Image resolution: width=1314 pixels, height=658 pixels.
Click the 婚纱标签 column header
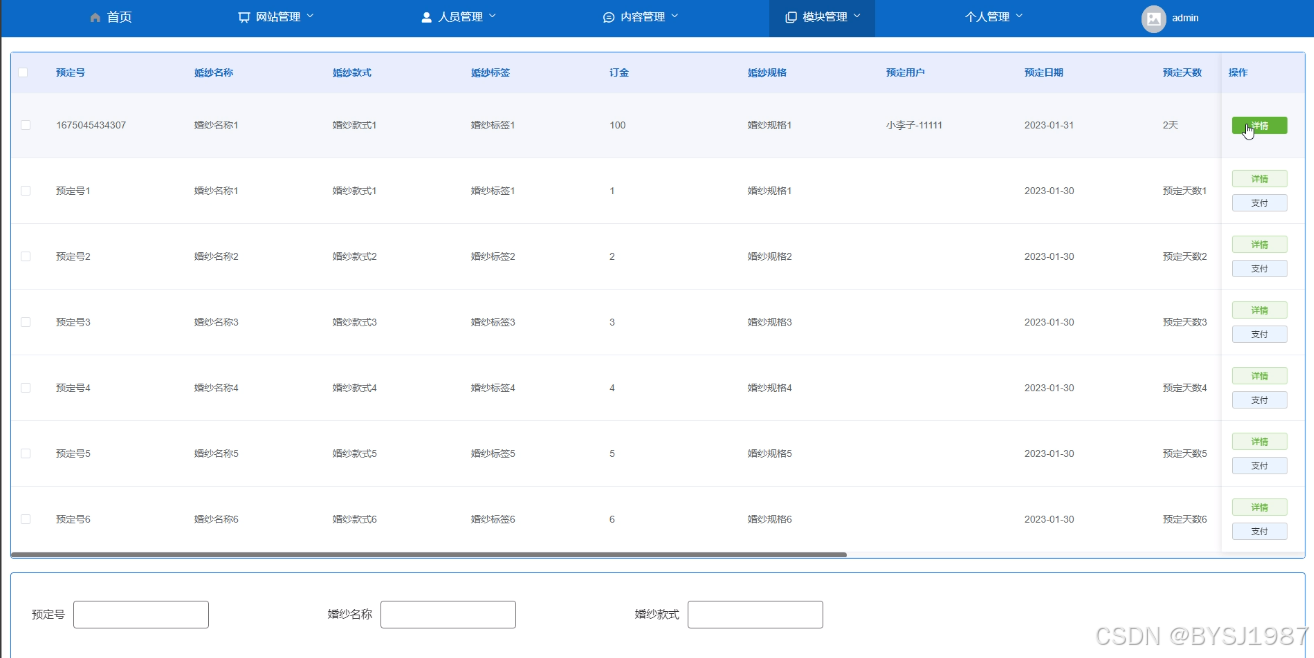coord(491,73)
